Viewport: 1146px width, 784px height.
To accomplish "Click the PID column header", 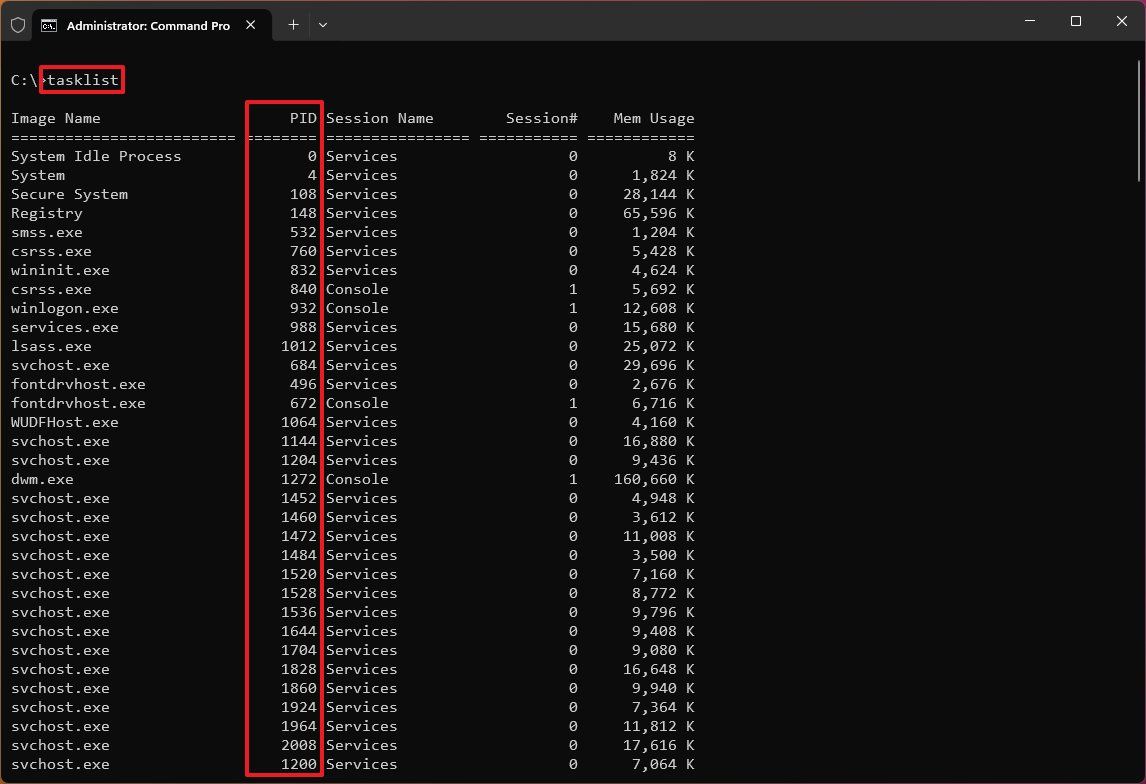I will point(303,117).
